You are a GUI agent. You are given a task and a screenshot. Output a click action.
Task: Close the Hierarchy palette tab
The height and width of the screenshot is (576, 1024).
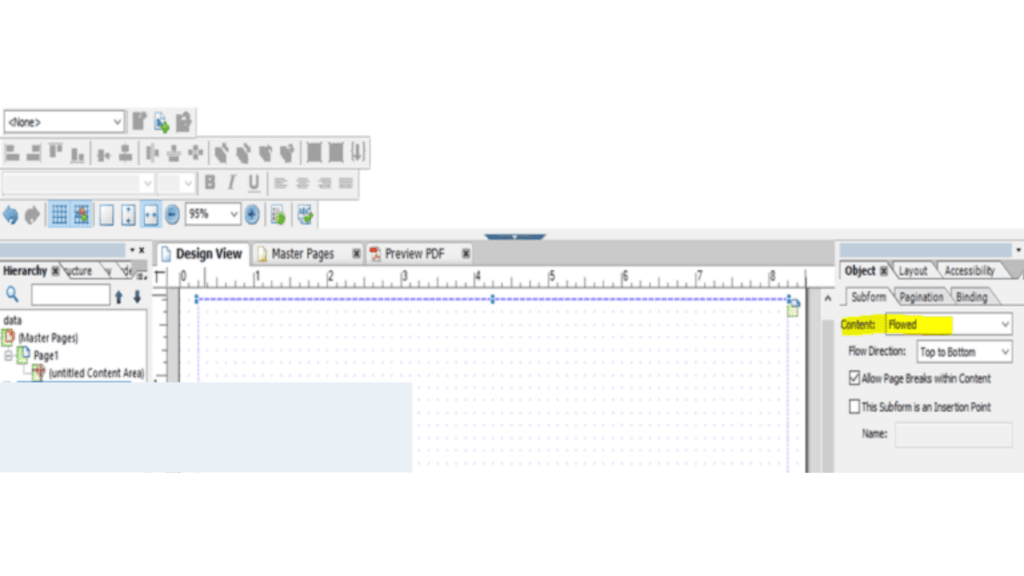[x=56, y=270]
